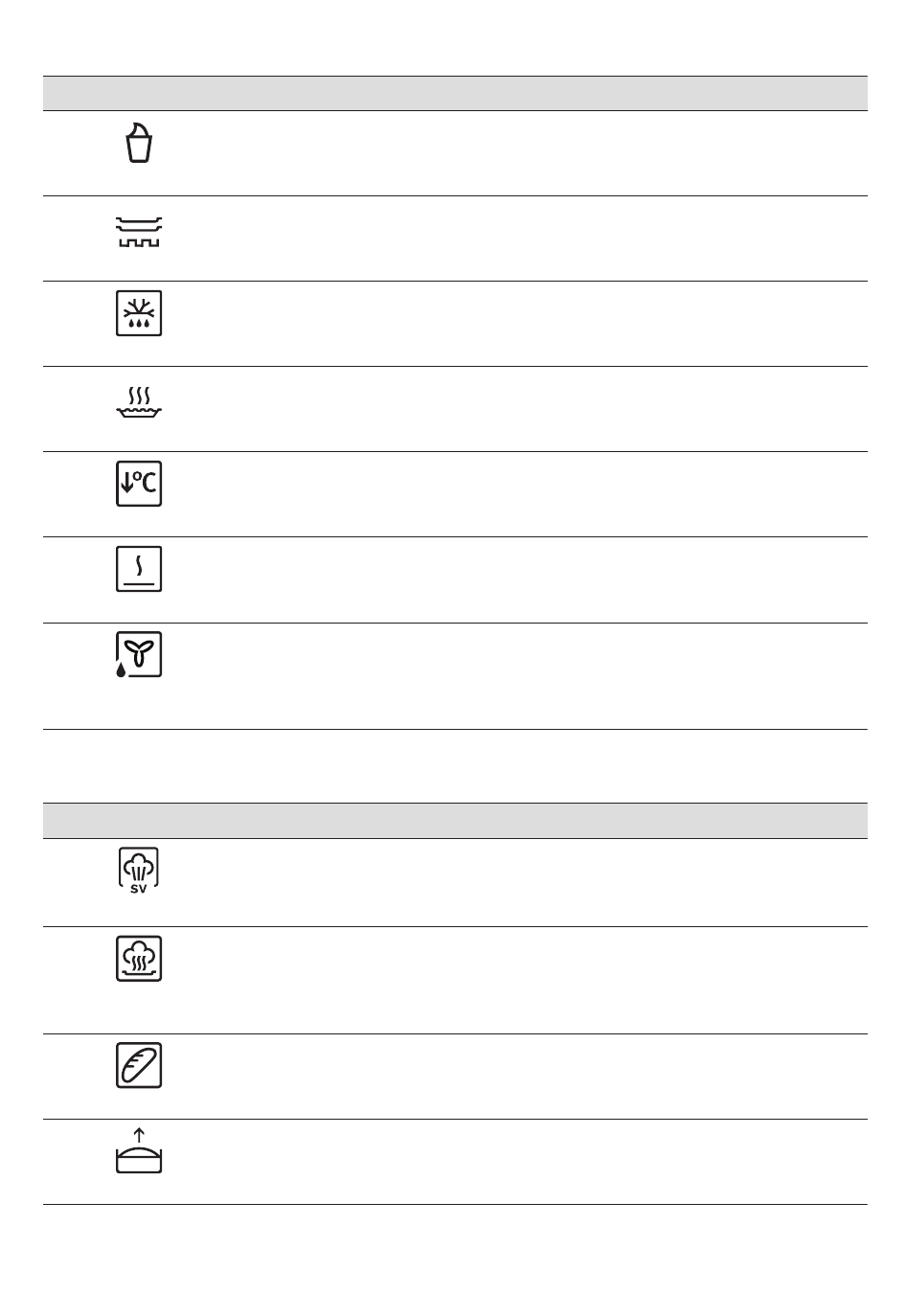Choose the plate warming icon
The image size is (910, 1316).
click(x=139, y=232)
